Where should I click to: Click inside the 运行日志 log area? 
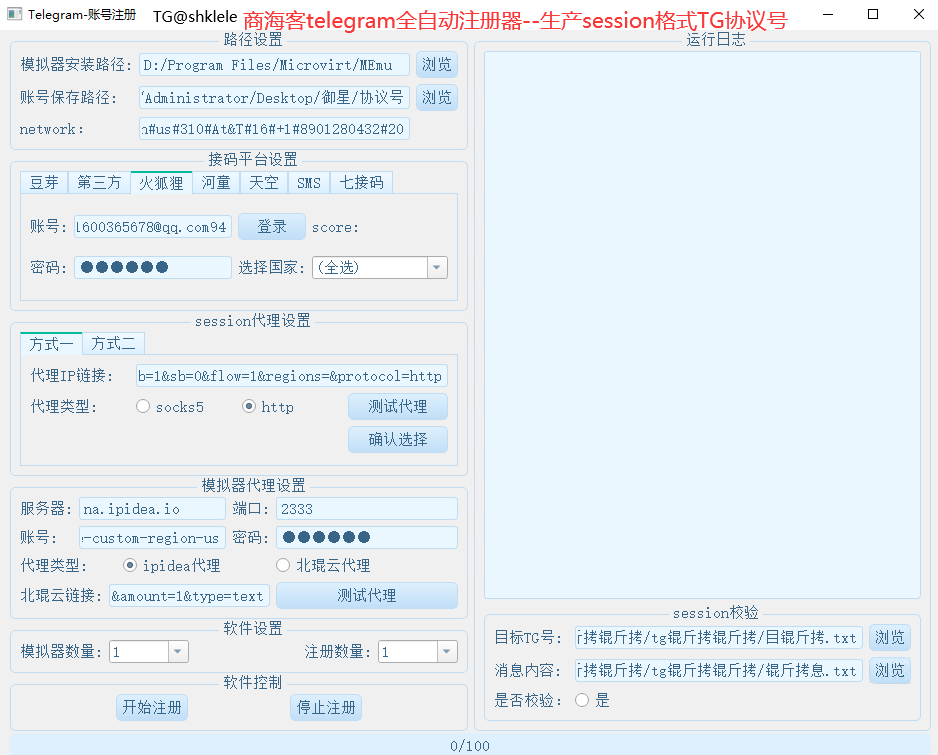(x=702, y=325)
